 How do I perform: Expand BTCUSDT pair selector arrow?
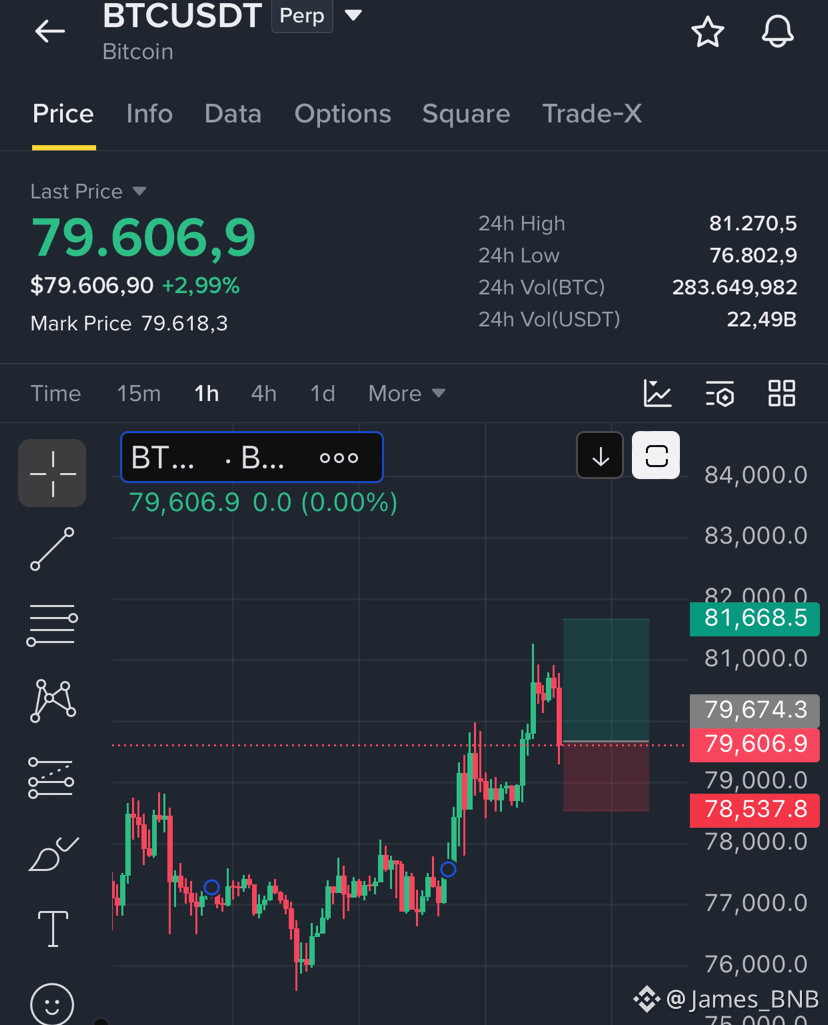(x=353, y=15)
